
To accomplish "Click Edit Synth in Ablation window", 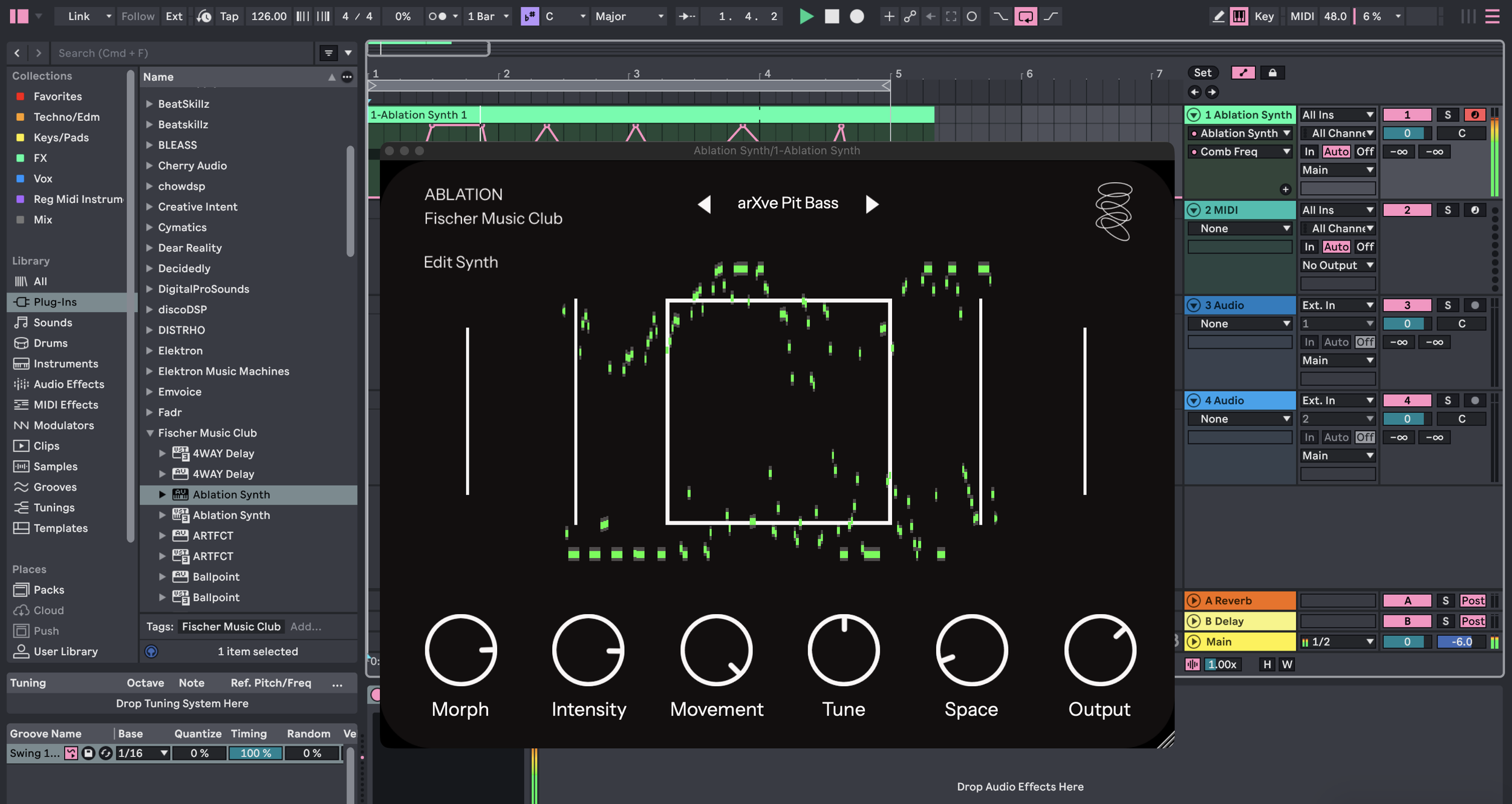I will [x=461, y=262].
